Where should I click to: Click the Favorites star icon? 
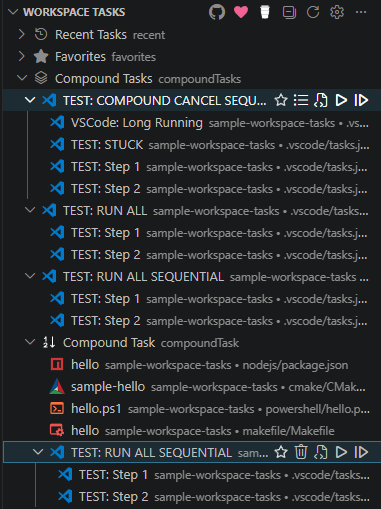[x=41, y=56]
